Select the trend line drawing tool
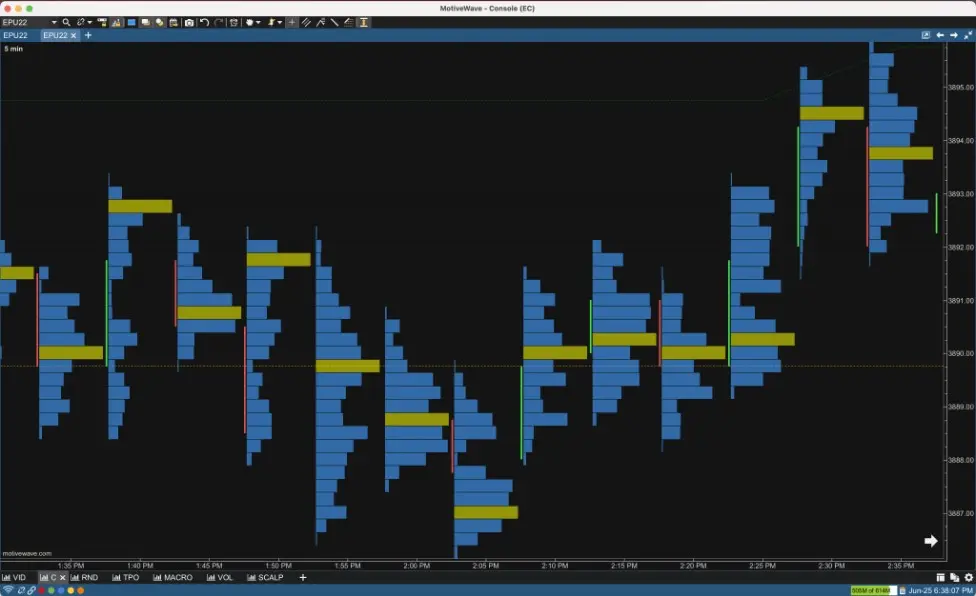This screenshot has height=596, width=976. (x=335, y=22)
